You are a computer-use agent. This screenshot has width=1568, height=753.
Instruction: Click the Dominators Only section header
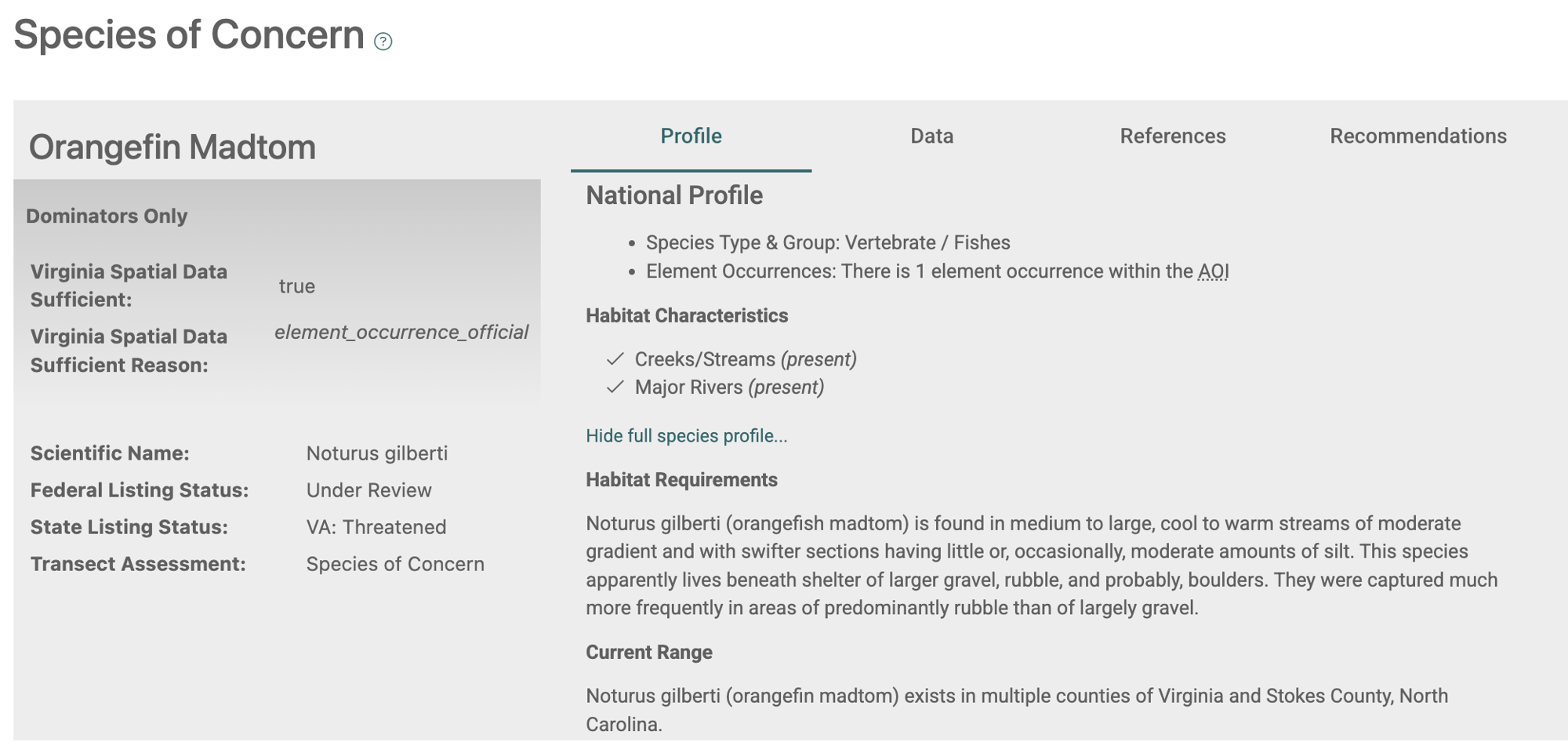107,216
